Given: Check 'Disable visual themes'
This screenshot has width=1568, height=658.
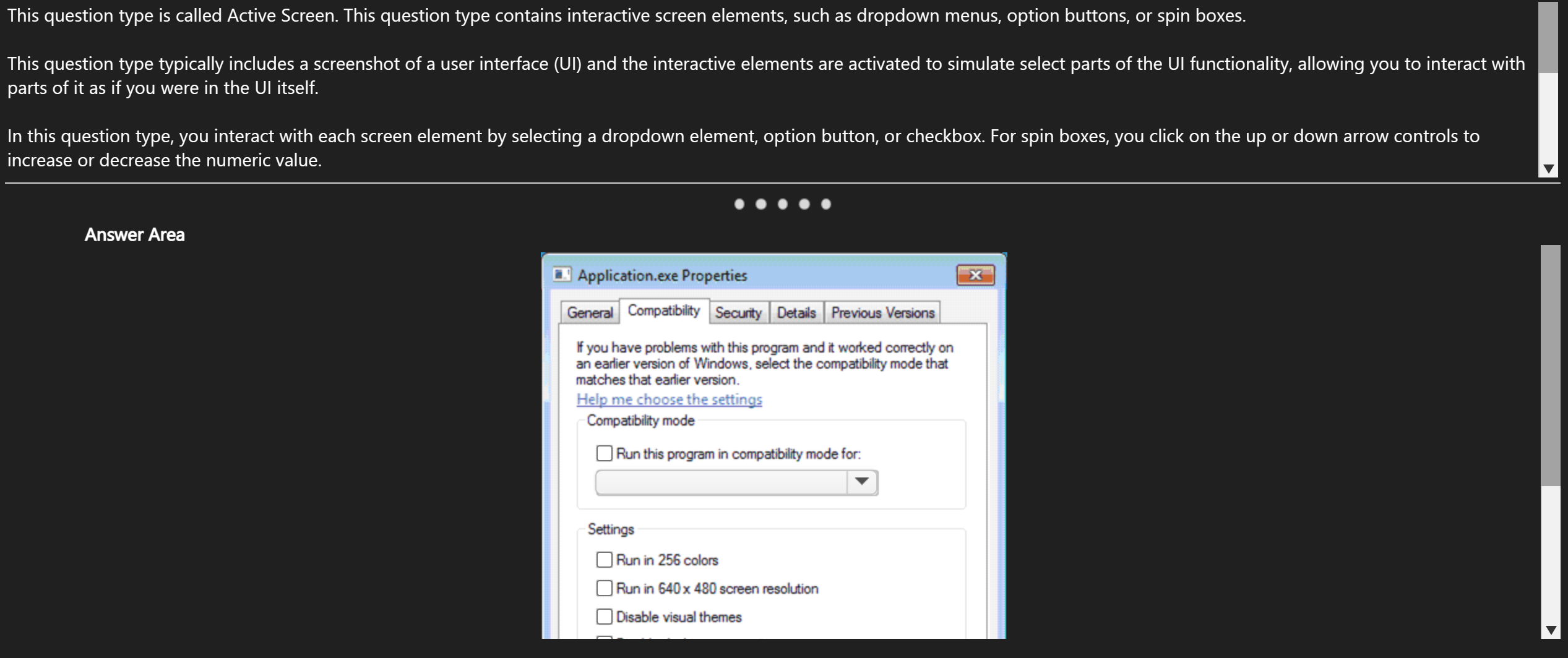Looking at the screenshot, I should click(604, 616).
